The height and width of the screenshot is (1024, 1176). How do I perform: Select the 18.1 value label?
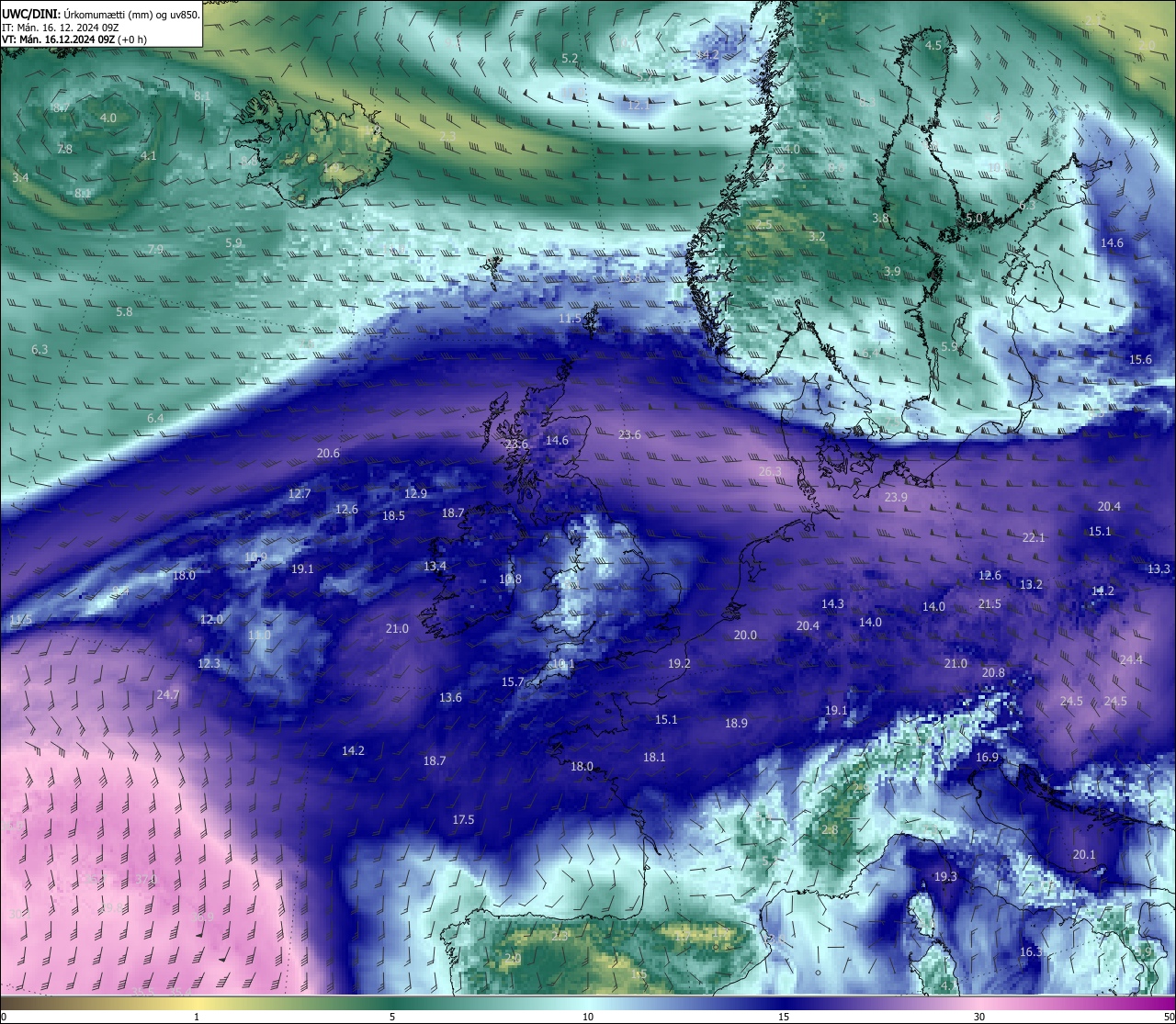[x=654, y=758]
